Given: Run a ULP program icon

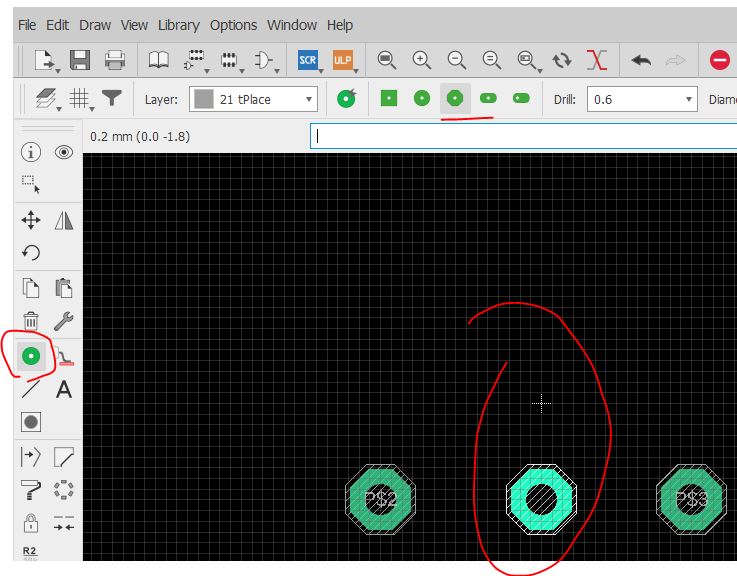Looking at the screenshot, I should (x=343, y=60).
